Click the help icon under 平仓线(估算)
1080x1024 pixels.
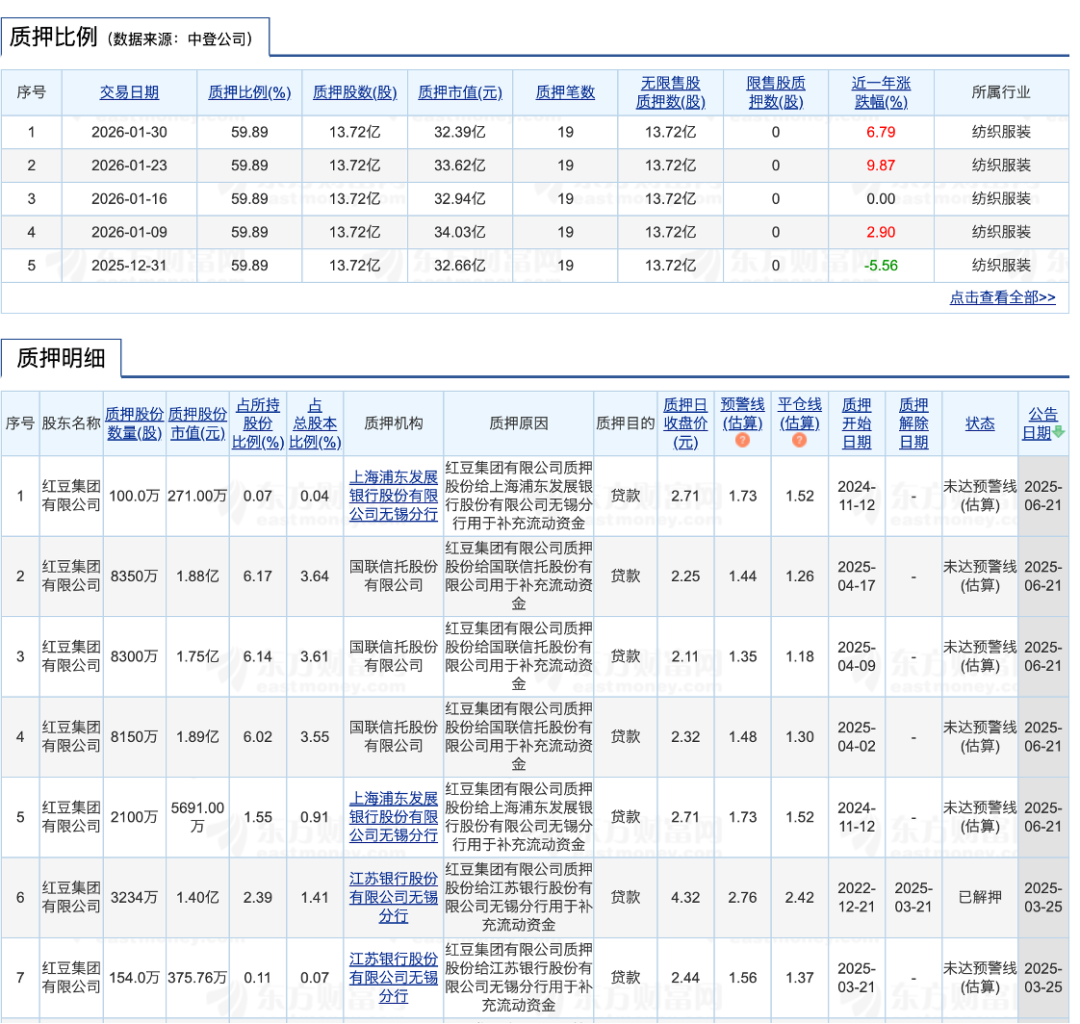tap(799, 440)
